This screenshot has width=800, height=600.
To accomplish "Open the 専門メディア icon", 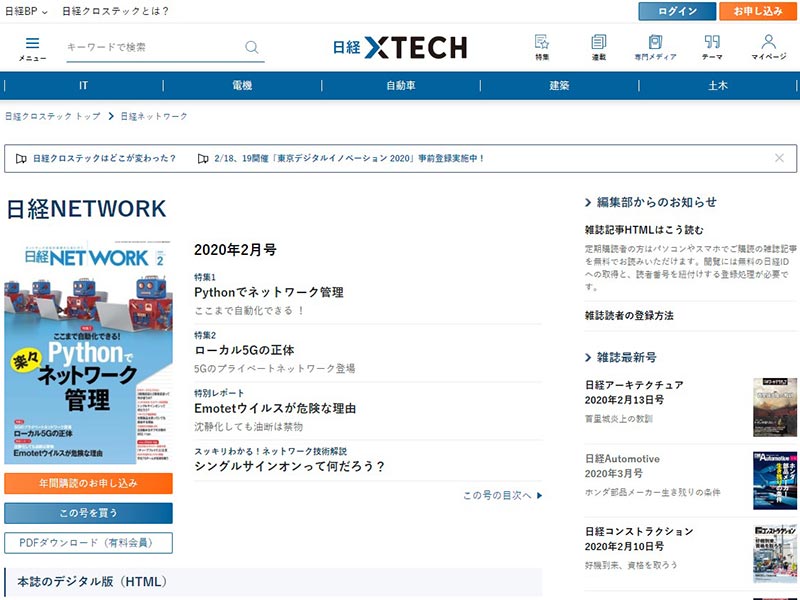I will (655, 47).
